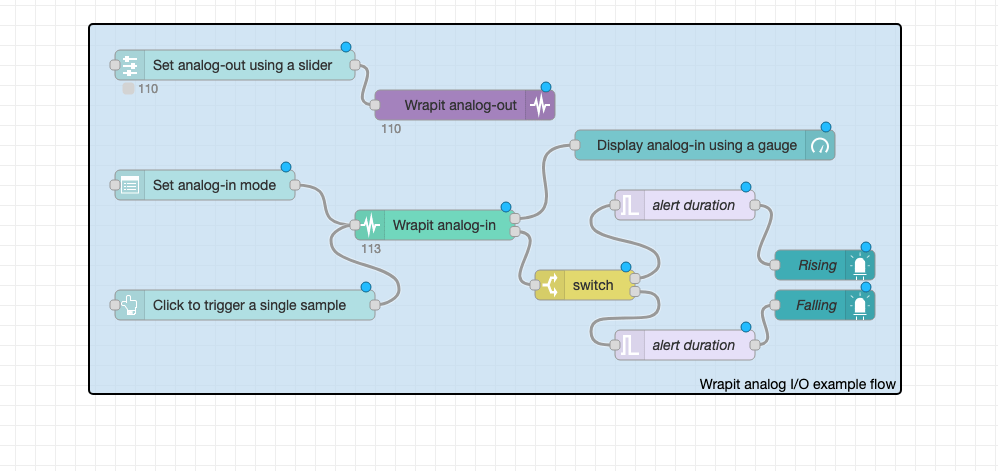998x471 pixels.
Task: Select the switch node label
Action: click(593, 285)
